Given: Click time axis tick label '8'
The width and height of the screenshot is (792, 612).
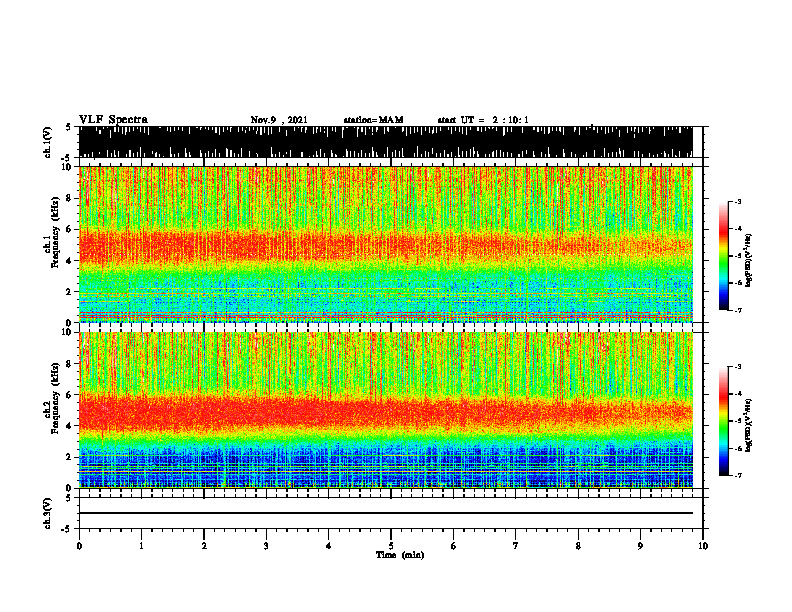Looking at the screenshot, I should point(578,546).
